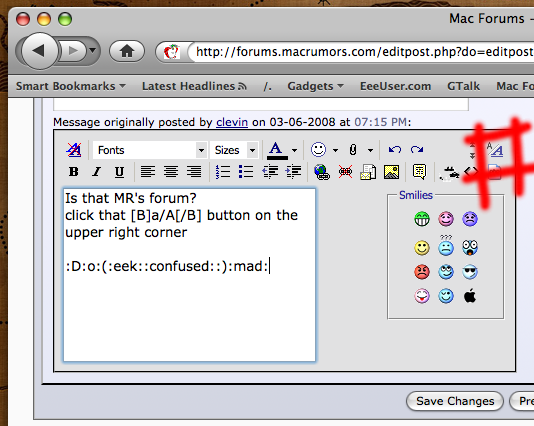Insert the eek shocked smilie
This screenshot has height=426, width=534.
(470, 248)
